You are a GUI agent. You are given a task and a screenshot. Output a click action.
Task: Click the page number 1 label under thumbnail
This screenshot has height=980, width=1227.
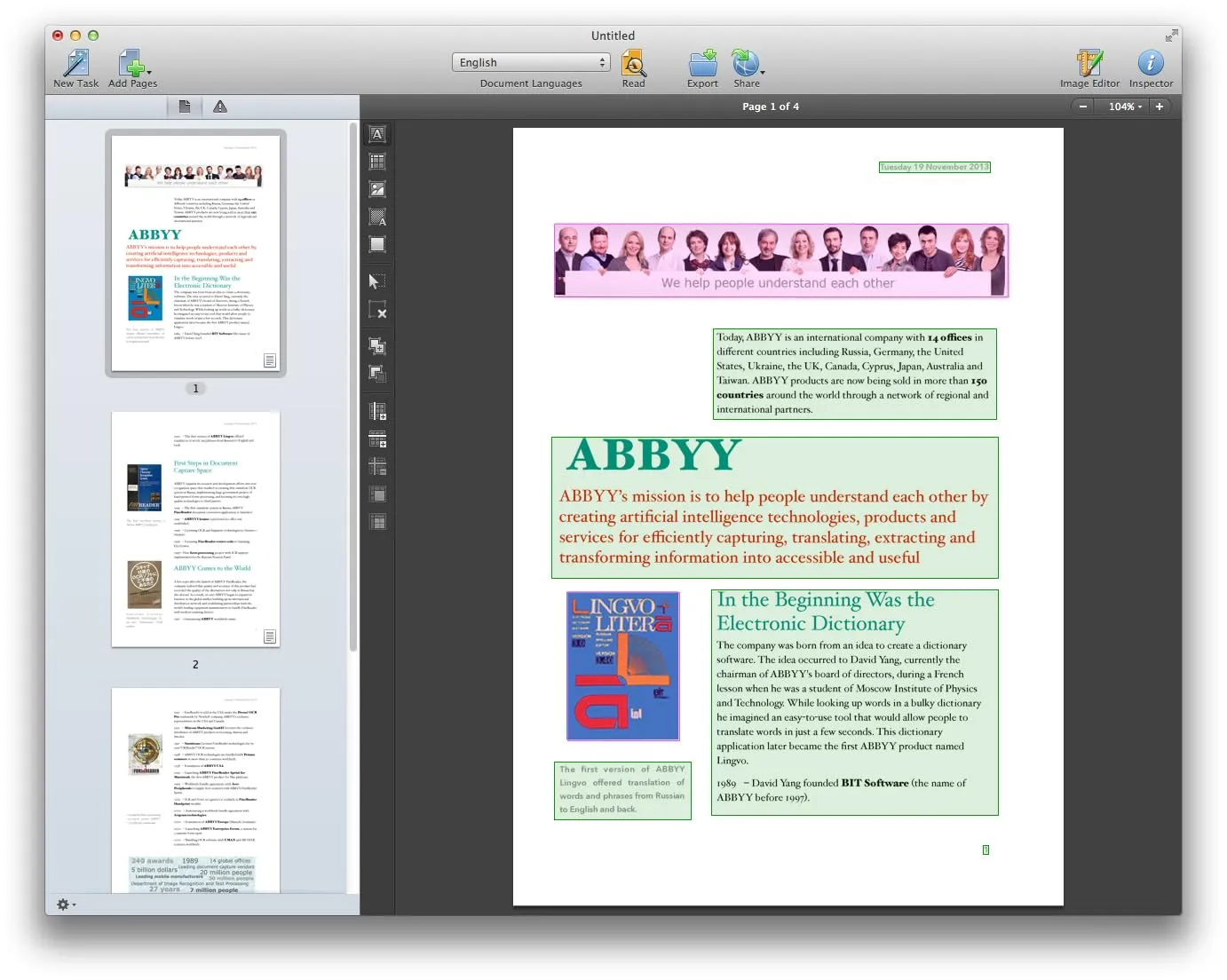point(196,389)
